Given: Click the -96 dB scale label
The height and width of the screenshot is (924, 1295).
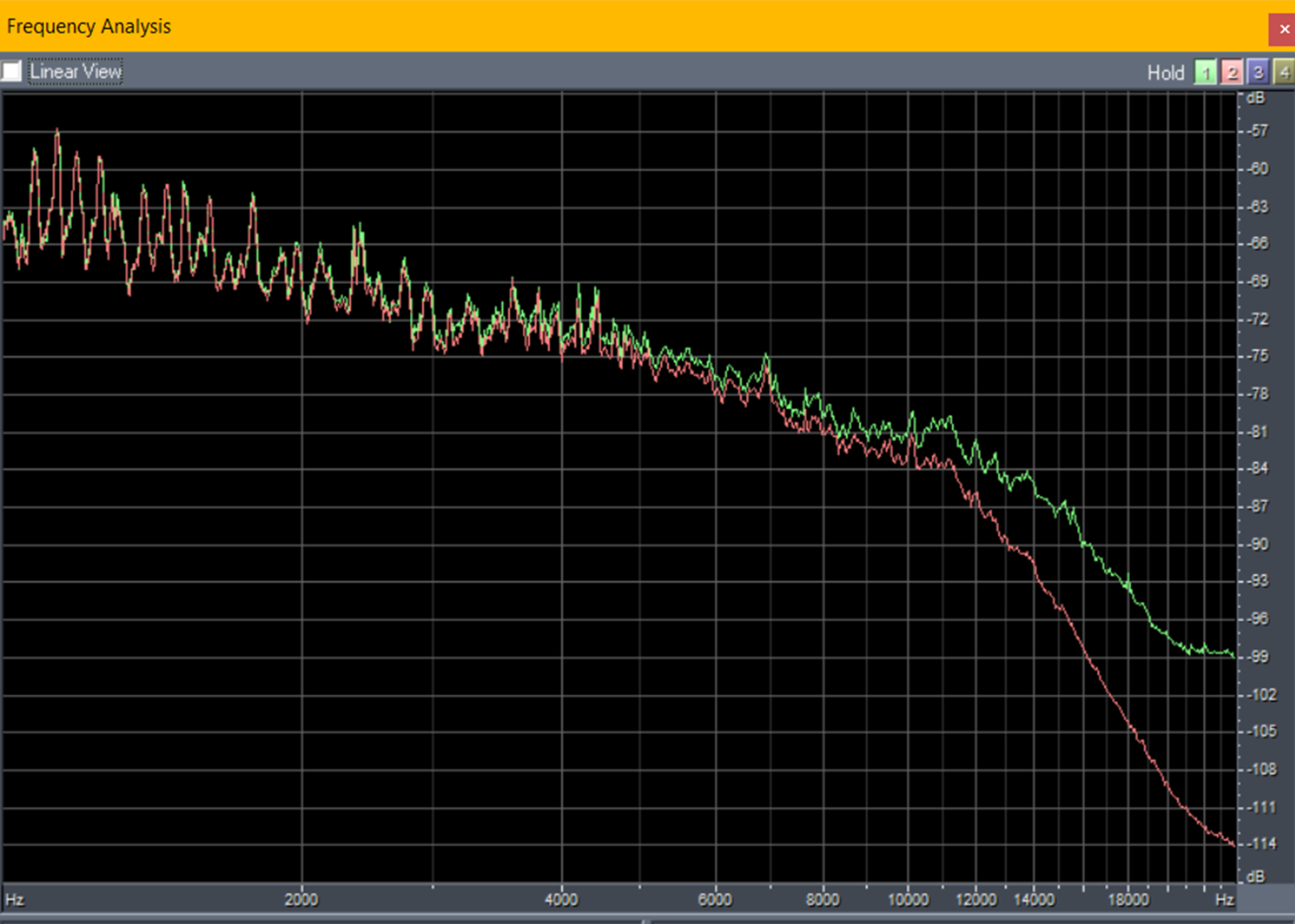Looking at the screenshot, I should (x=1257, y=619).
